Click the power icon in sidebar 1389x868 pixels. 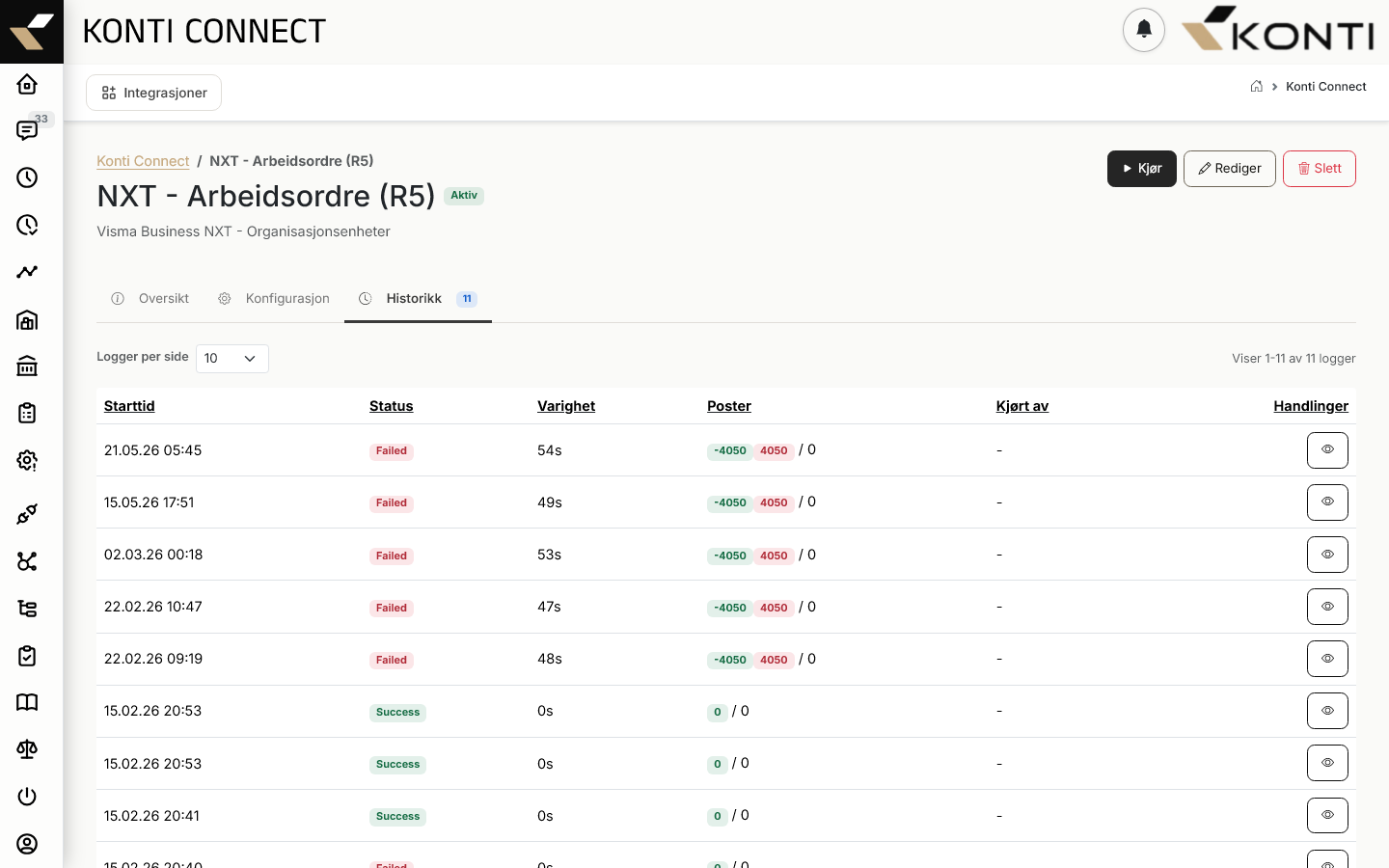27,797
